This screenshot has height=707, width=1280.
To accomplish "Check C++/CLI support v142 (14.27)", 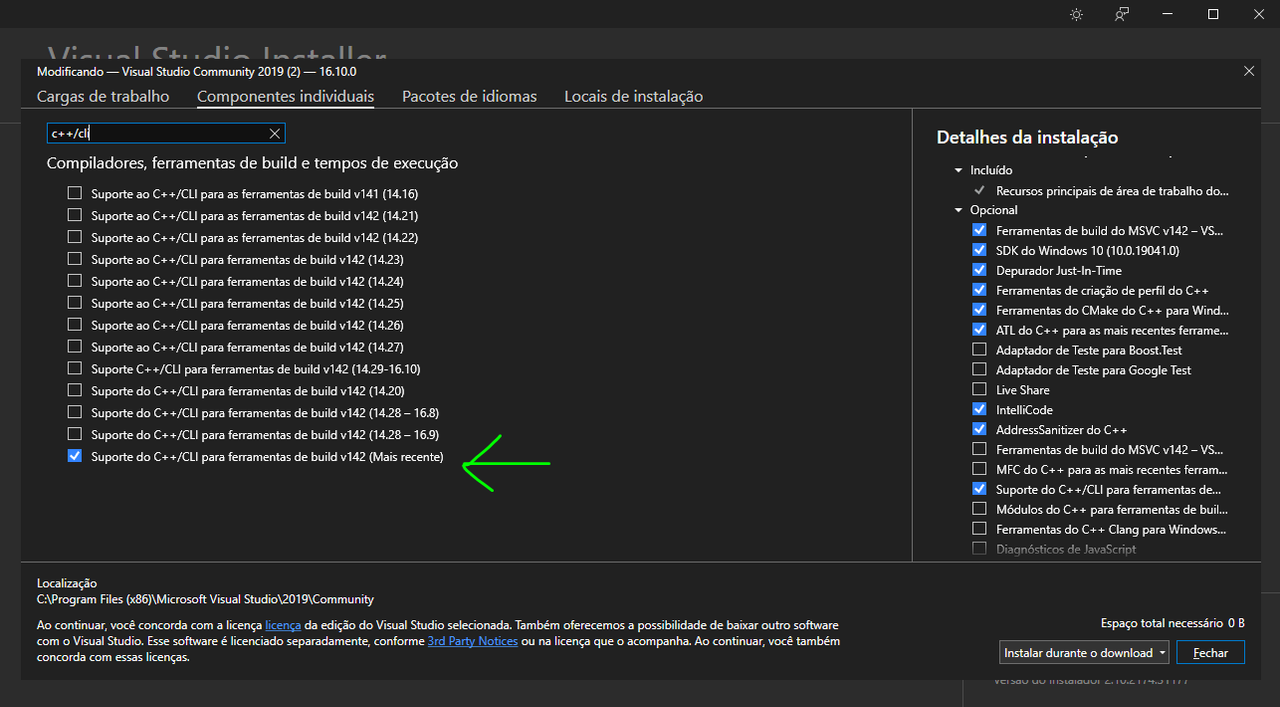I will (74, 346).
